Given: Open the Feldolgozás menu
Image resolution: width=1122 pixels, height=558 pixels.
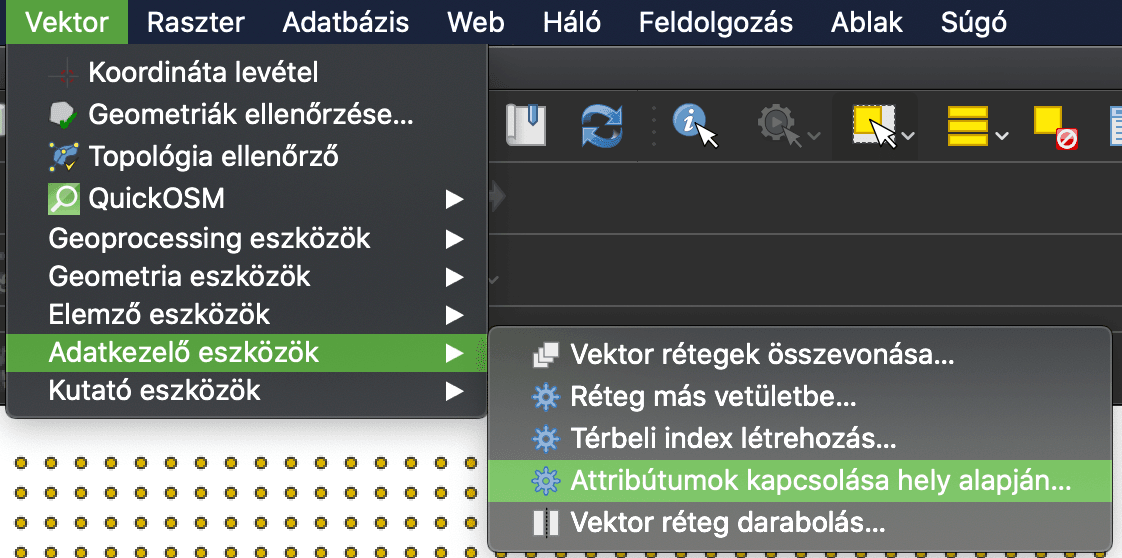Looking at the screenshot, I should point(716,22).
